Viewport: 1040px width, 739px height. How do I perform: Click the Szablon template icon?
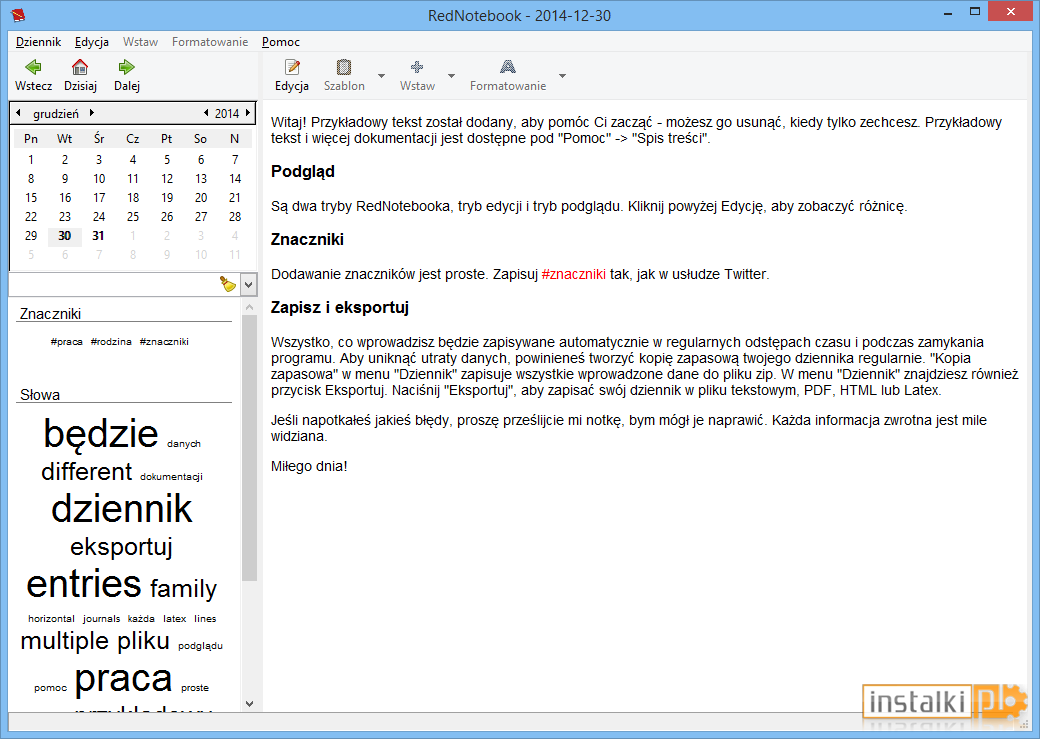tap(344, 67)
